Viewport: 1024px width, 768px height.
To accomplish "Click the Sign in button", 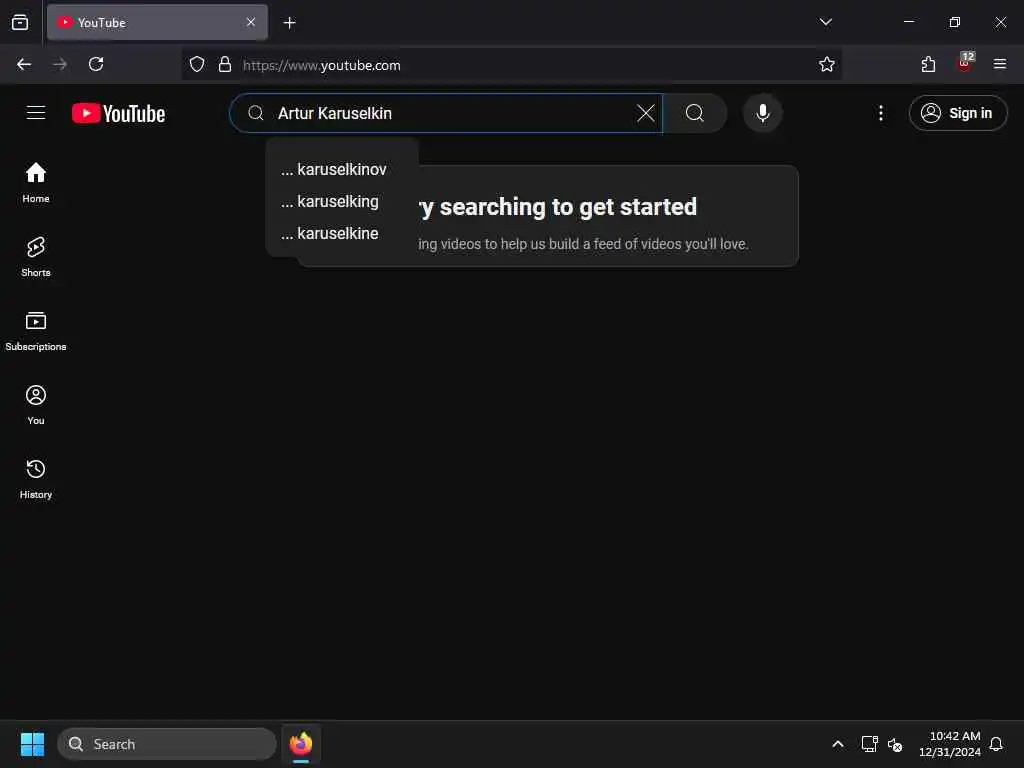I will (957, 113).
